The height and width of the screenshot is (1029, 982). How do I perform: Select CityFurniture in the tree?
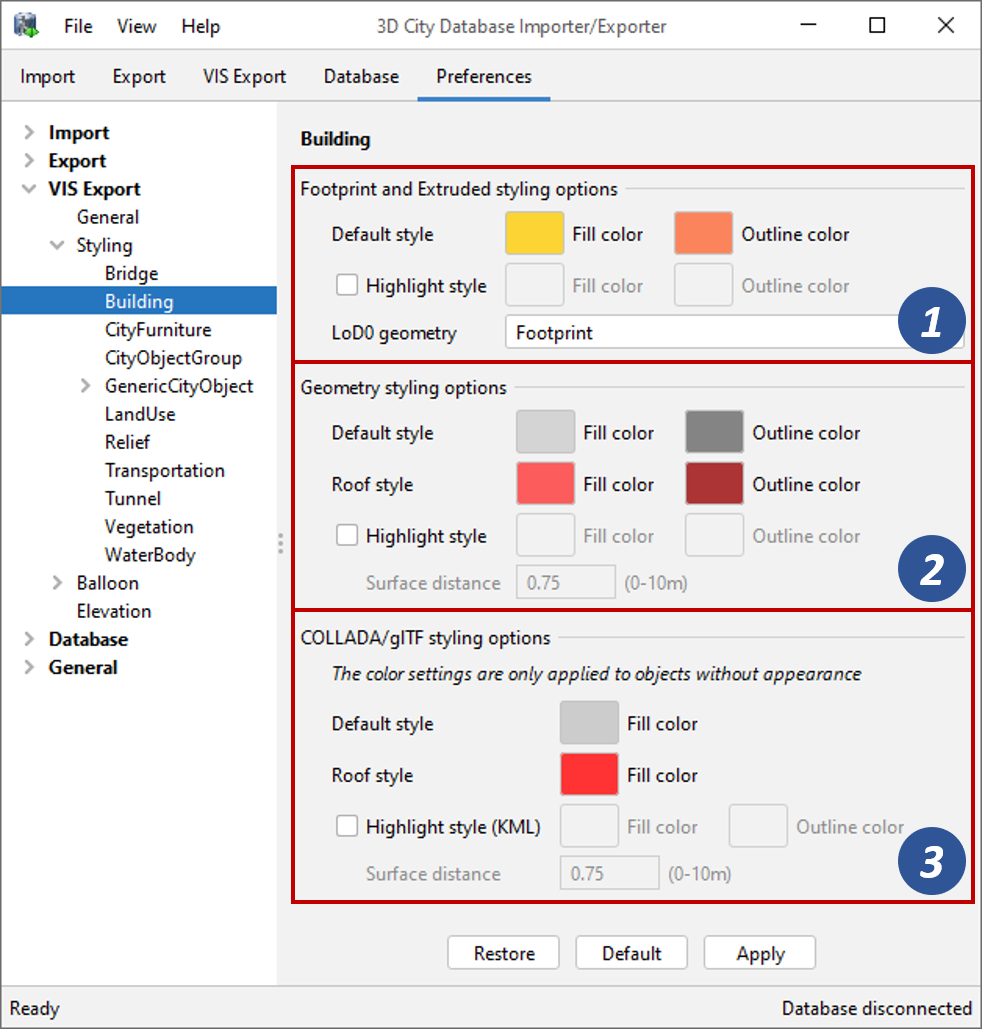click(x=158, y=329)
